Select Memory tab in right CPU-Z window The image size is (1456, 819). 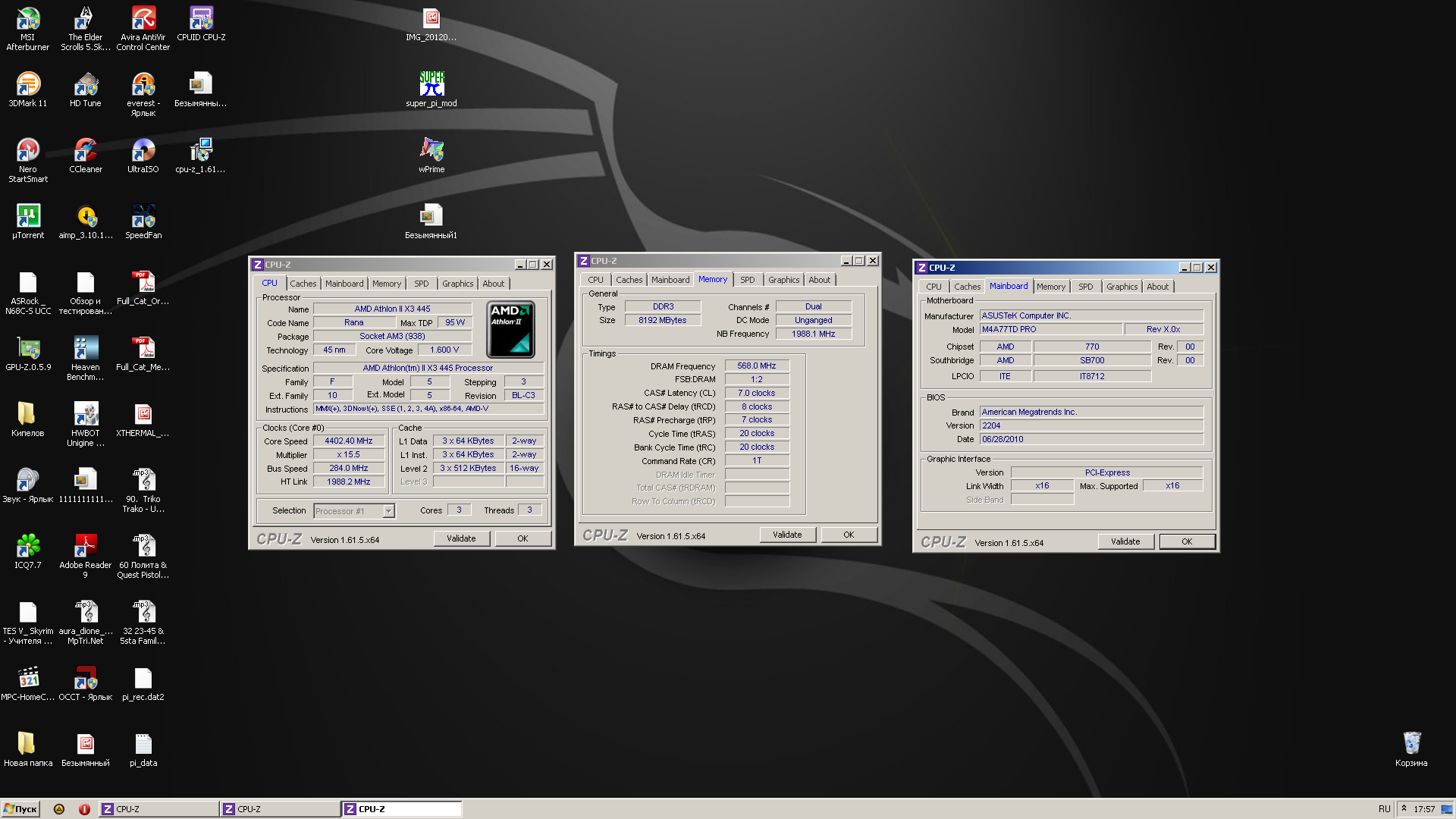pyautogui.click(x=1051, y=287)
